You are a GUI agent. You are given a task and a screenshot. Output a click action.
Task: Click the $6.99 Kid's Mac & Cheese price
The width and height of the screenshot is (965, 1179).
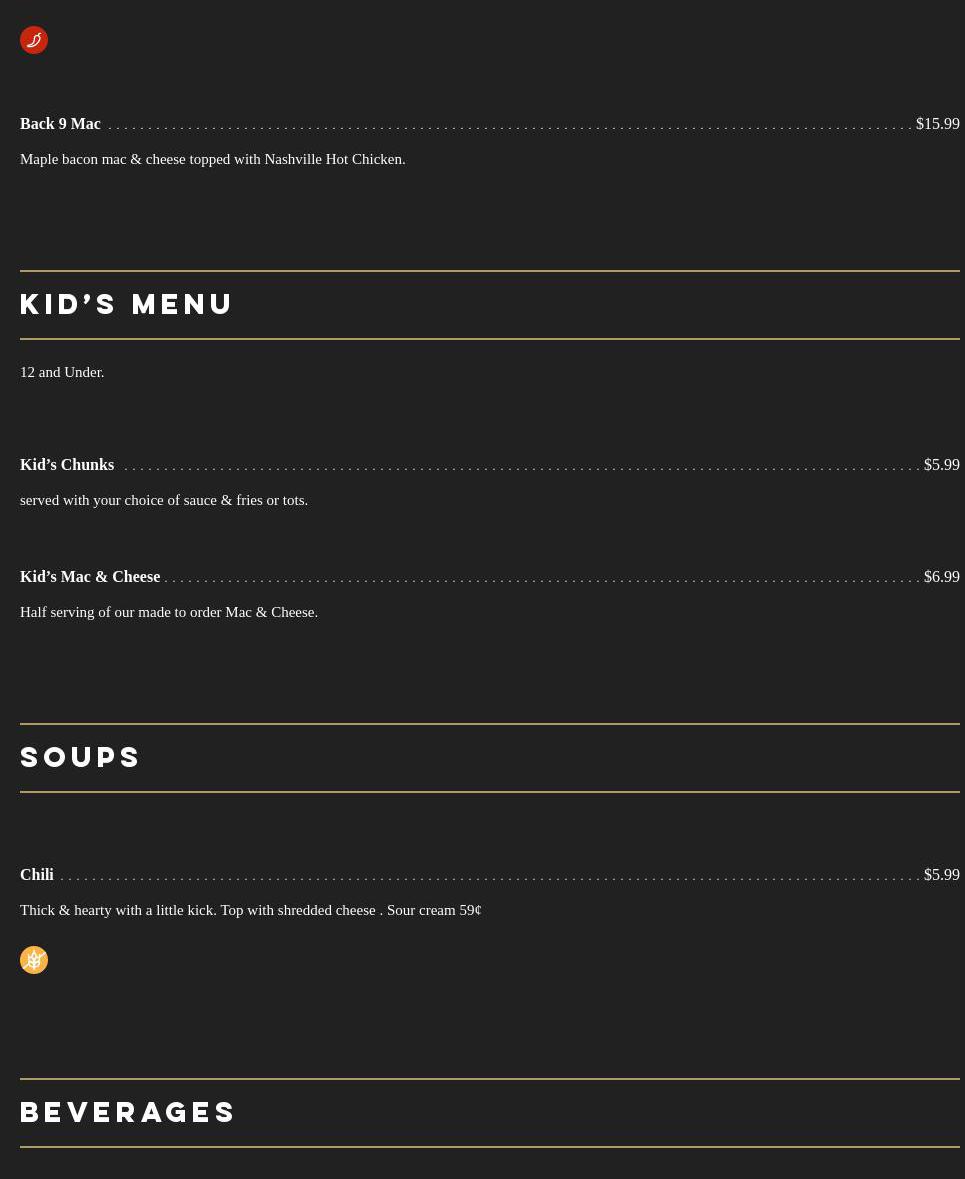click(x=942, y=577)
